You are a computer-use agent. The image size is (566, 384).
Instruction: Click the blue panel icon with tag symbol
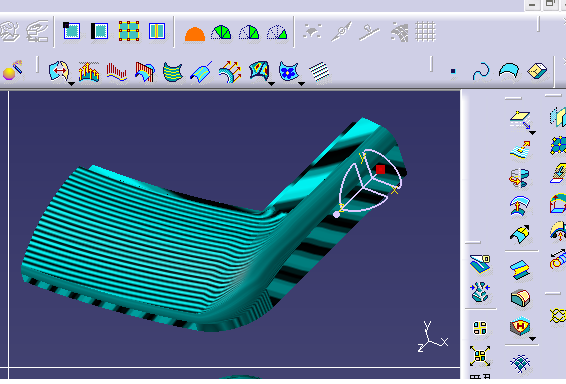click(480, 263)
